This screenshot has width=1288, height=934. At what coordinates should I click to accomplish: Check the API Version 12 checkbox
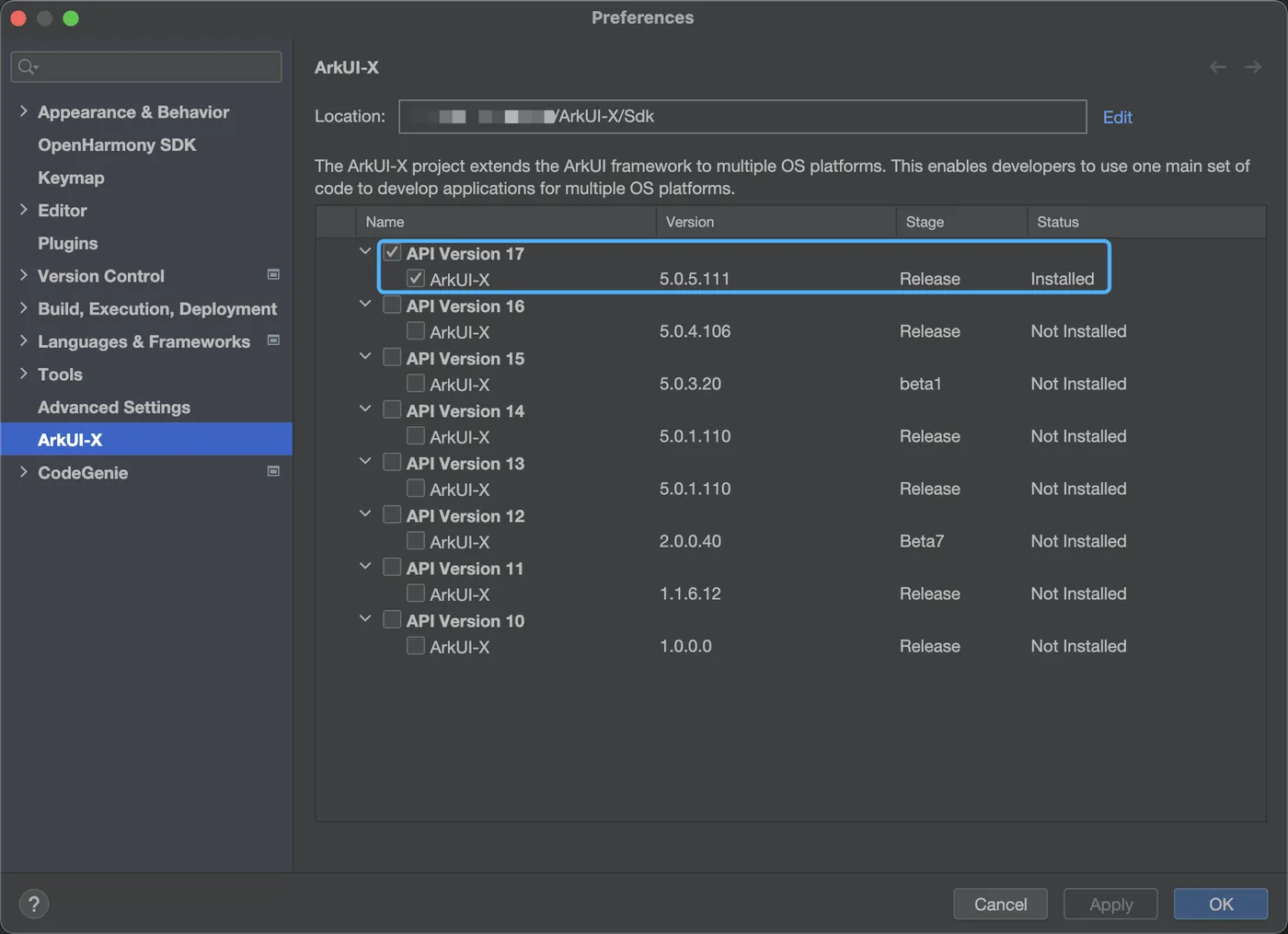pos(392,514)
